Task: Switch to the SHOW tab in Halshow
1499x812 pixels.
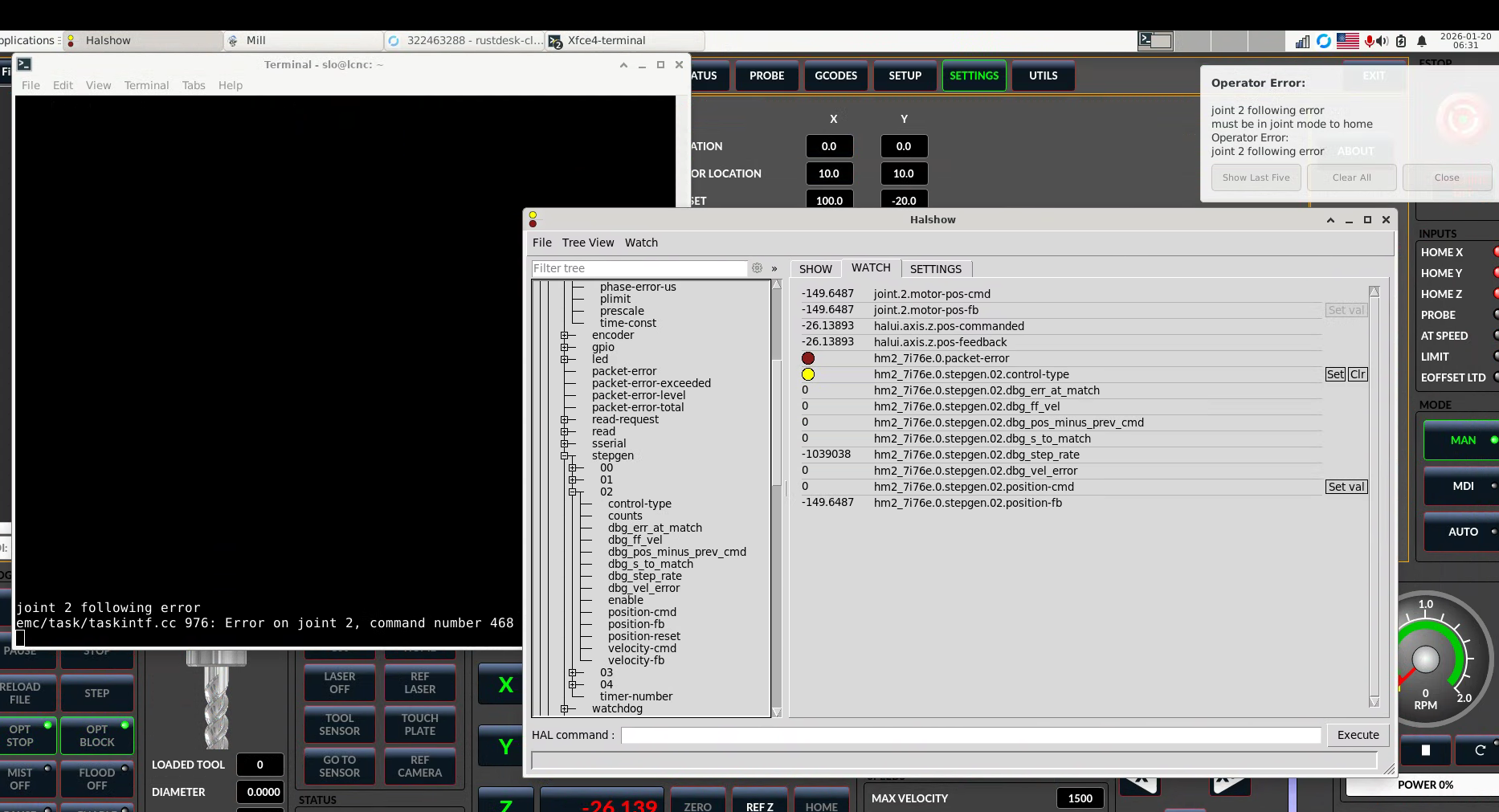Action: point(815,269)
